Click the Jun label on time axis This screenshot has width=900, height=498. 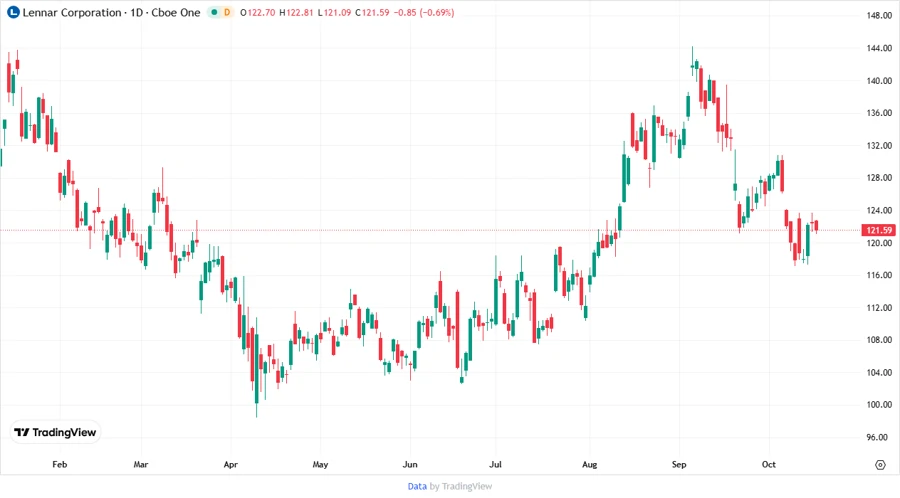pos(410,465)
